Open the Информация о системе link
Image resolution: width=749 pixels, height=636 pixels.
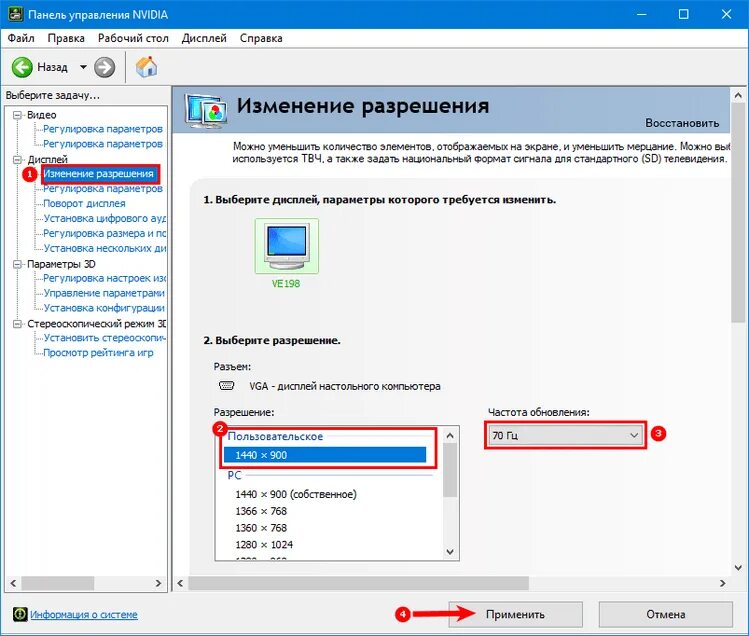click(84, 614)
